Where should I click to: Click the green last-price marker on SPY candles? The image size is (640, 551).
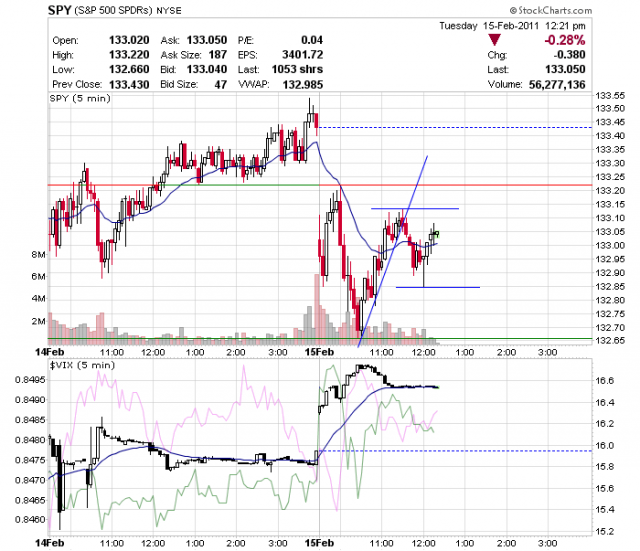click(x=437, y=234)
